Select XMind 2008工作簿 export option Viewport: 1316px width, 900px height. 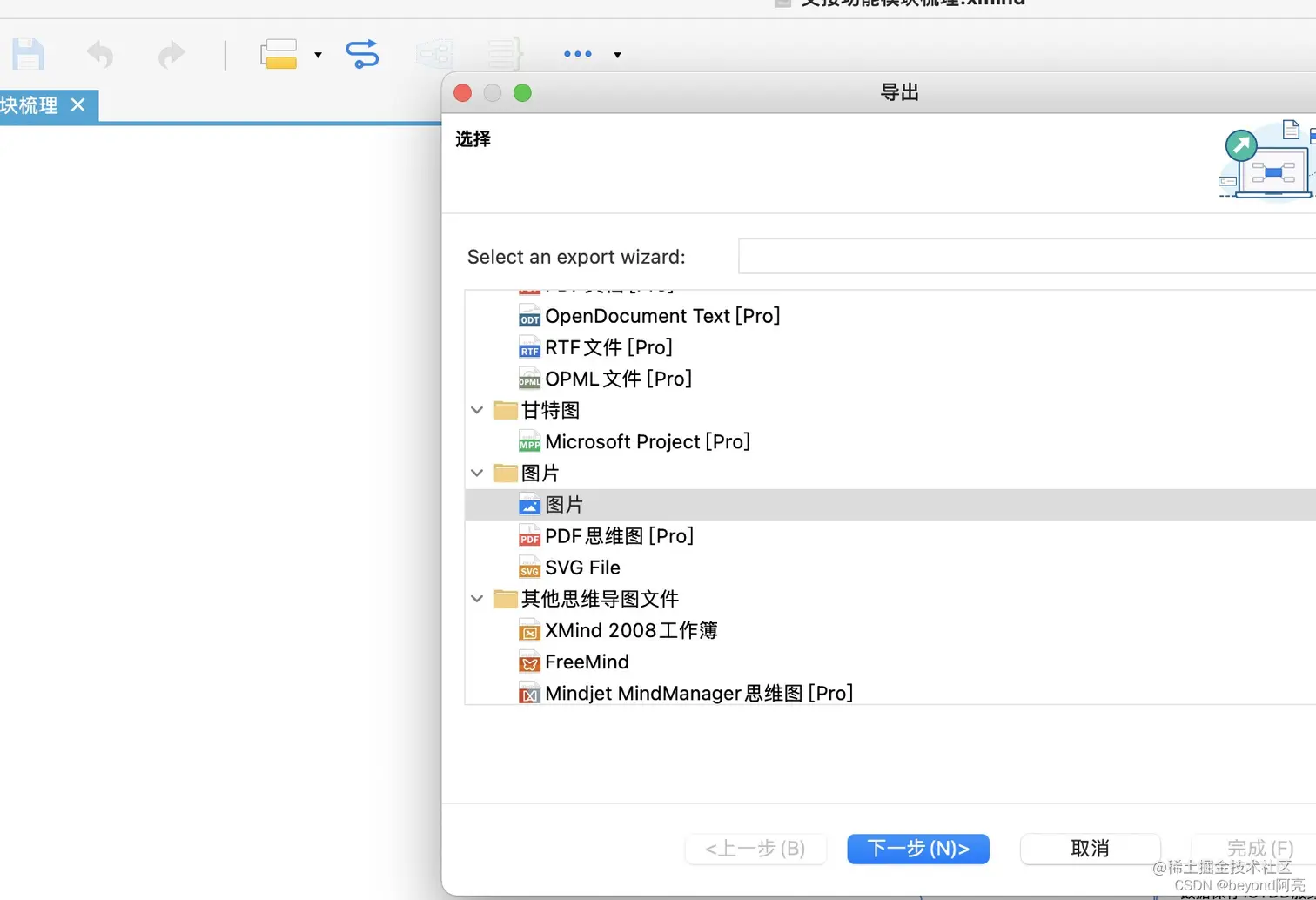pos(631,630)
